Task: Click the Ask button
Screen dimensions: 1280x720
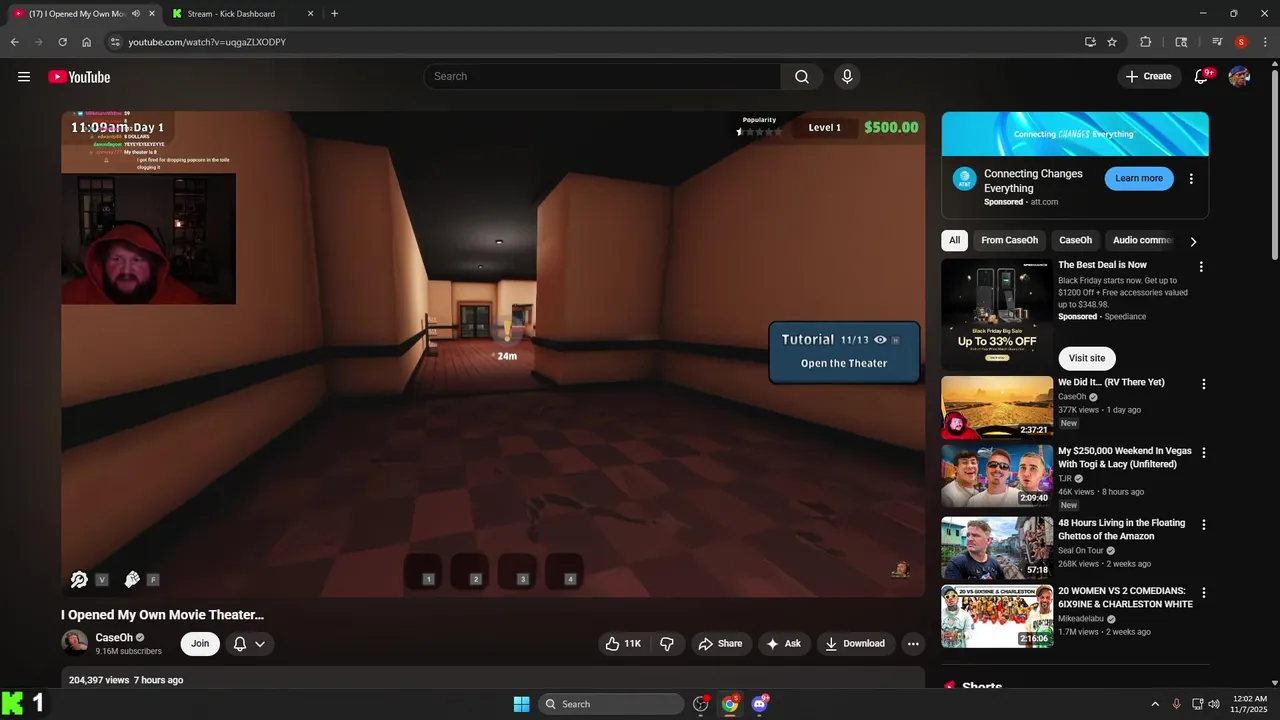Action: pyautogui.click(x=783, y=644)
